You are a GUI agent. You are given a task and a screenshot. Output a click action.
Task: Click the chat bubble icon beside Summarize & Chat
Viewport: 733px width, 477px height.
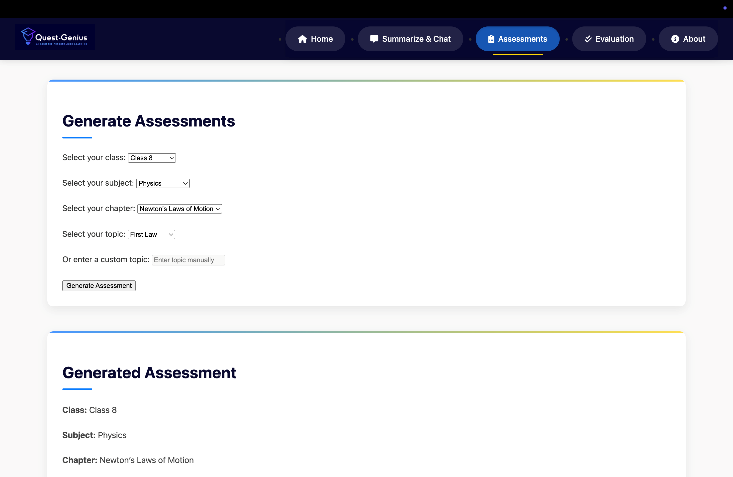[x=374, y=39]
